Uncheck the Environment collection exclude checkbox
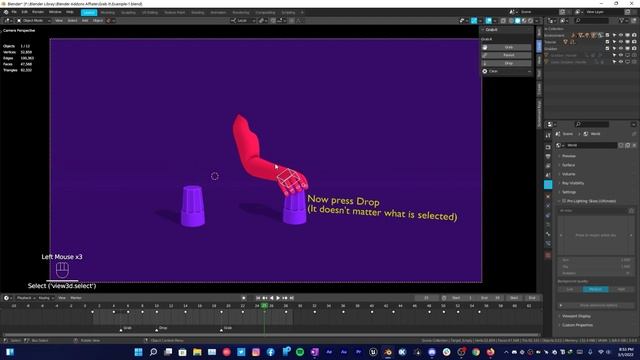Viewport: 640px width, 360px height. (x=607, y=36)
